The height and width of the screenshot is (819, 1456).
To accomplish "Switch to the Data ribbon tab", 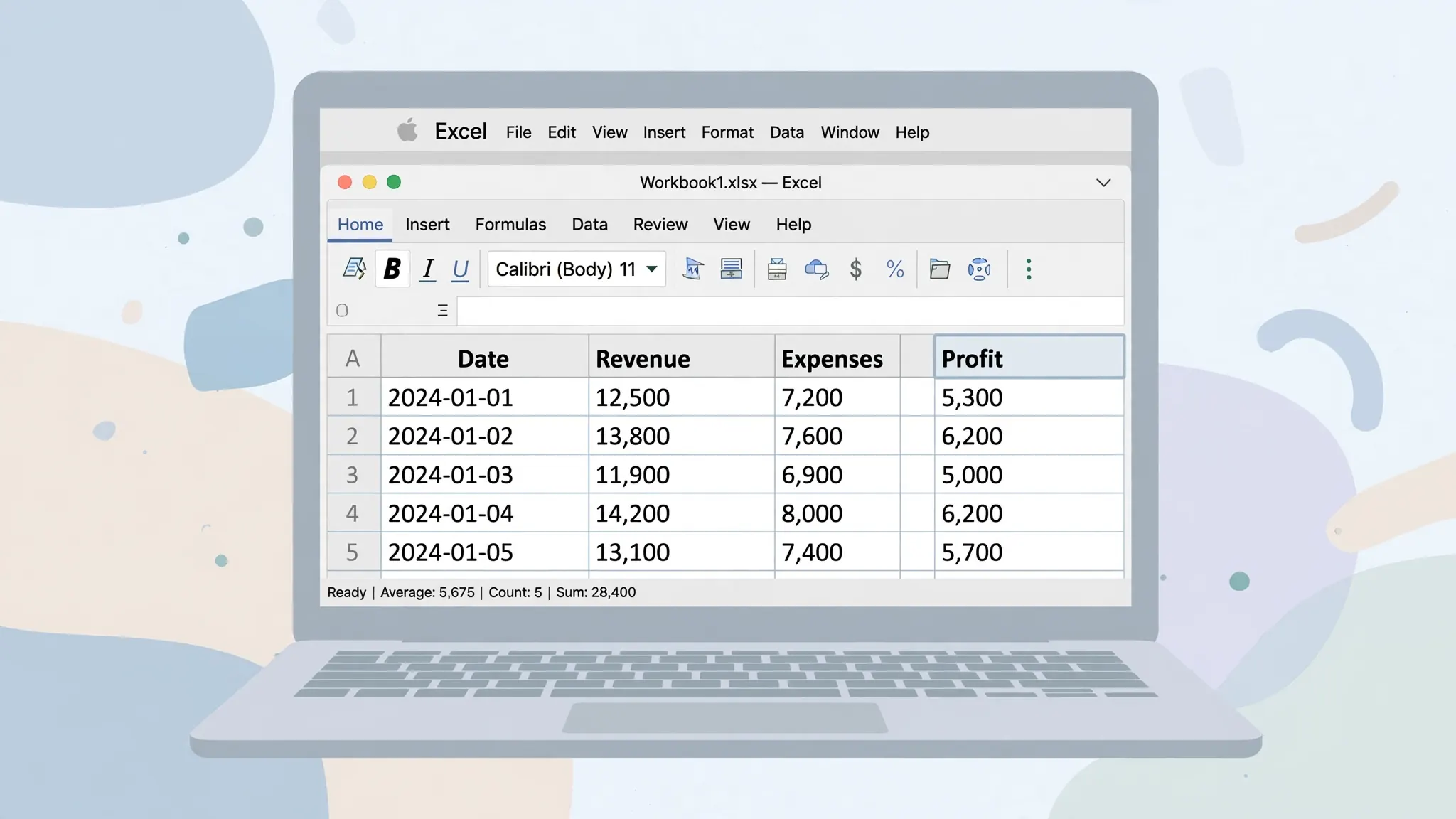I will pos(589,225).
